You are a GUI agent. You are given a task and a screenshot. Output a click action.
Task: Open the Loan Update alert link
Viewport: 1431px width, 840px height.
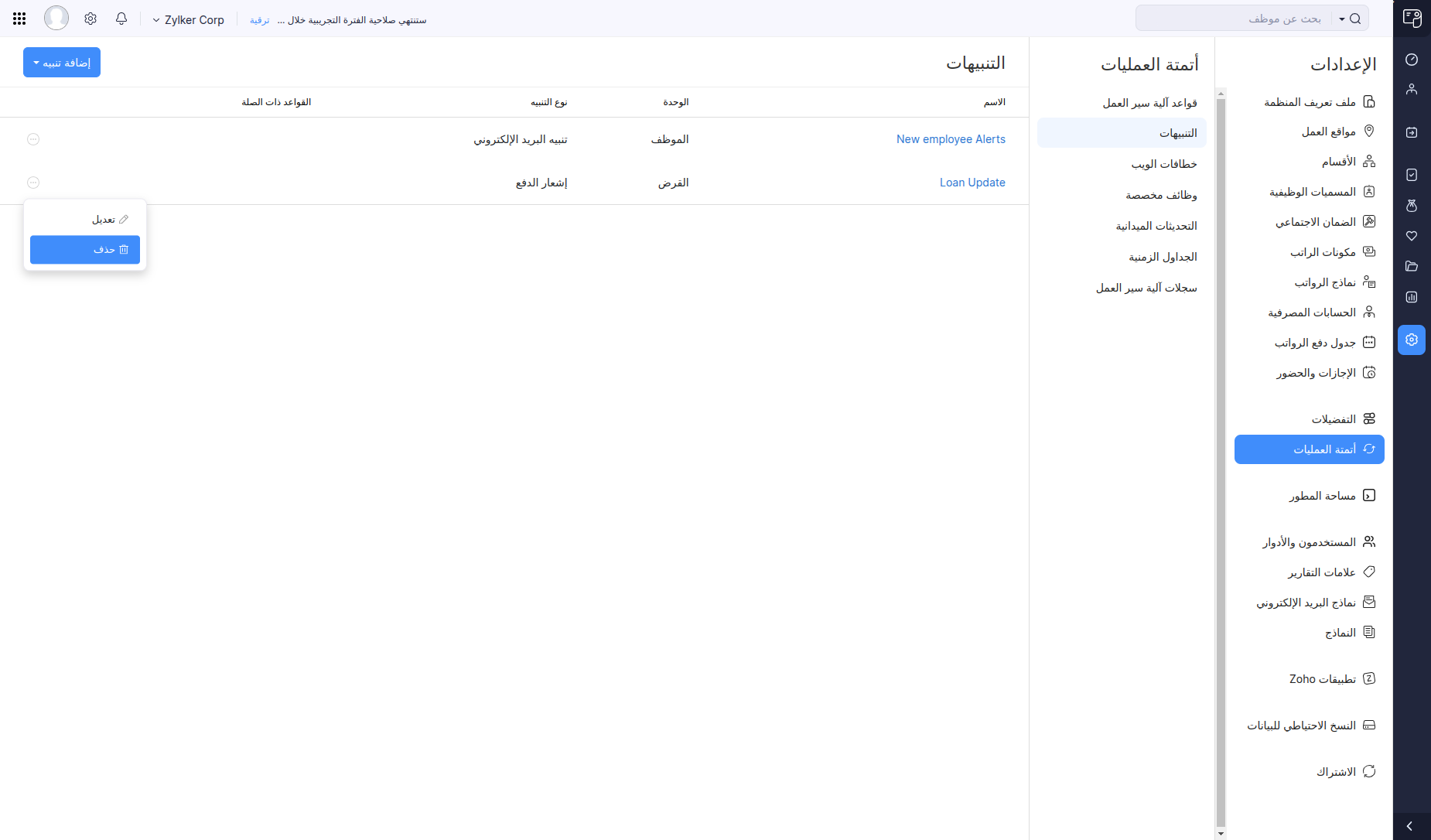972,183
